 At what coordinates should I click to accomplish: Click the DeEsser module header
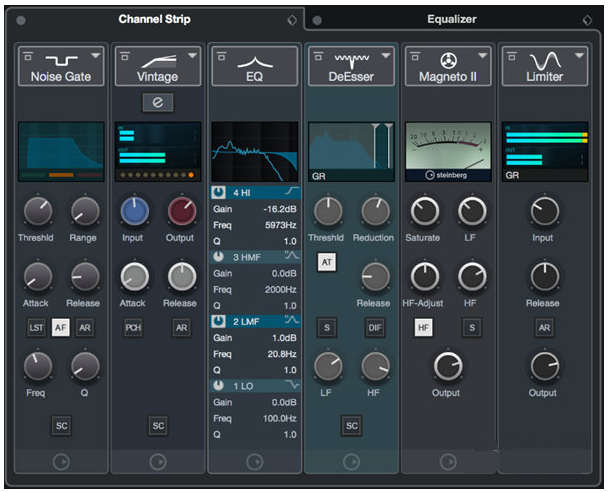[351, 66]
